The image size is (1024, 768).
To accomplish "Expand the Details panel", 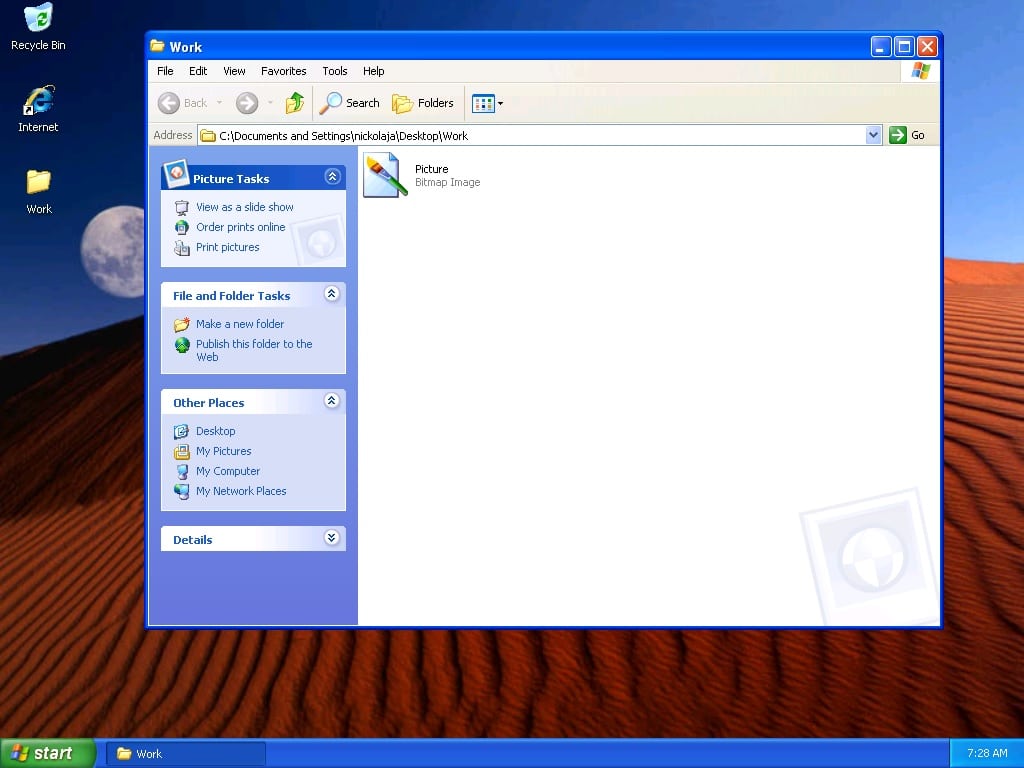I will coord(331,538).
